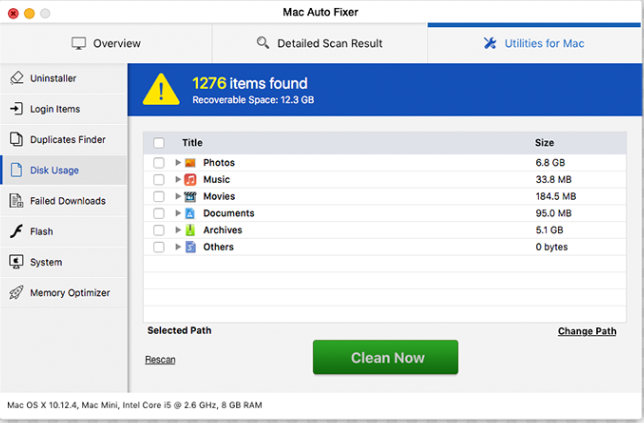The height and width of the screenshot is (423, 644).
Task: Click the magnifier icon for Detailed Scan Result
Action: point(263,43)
